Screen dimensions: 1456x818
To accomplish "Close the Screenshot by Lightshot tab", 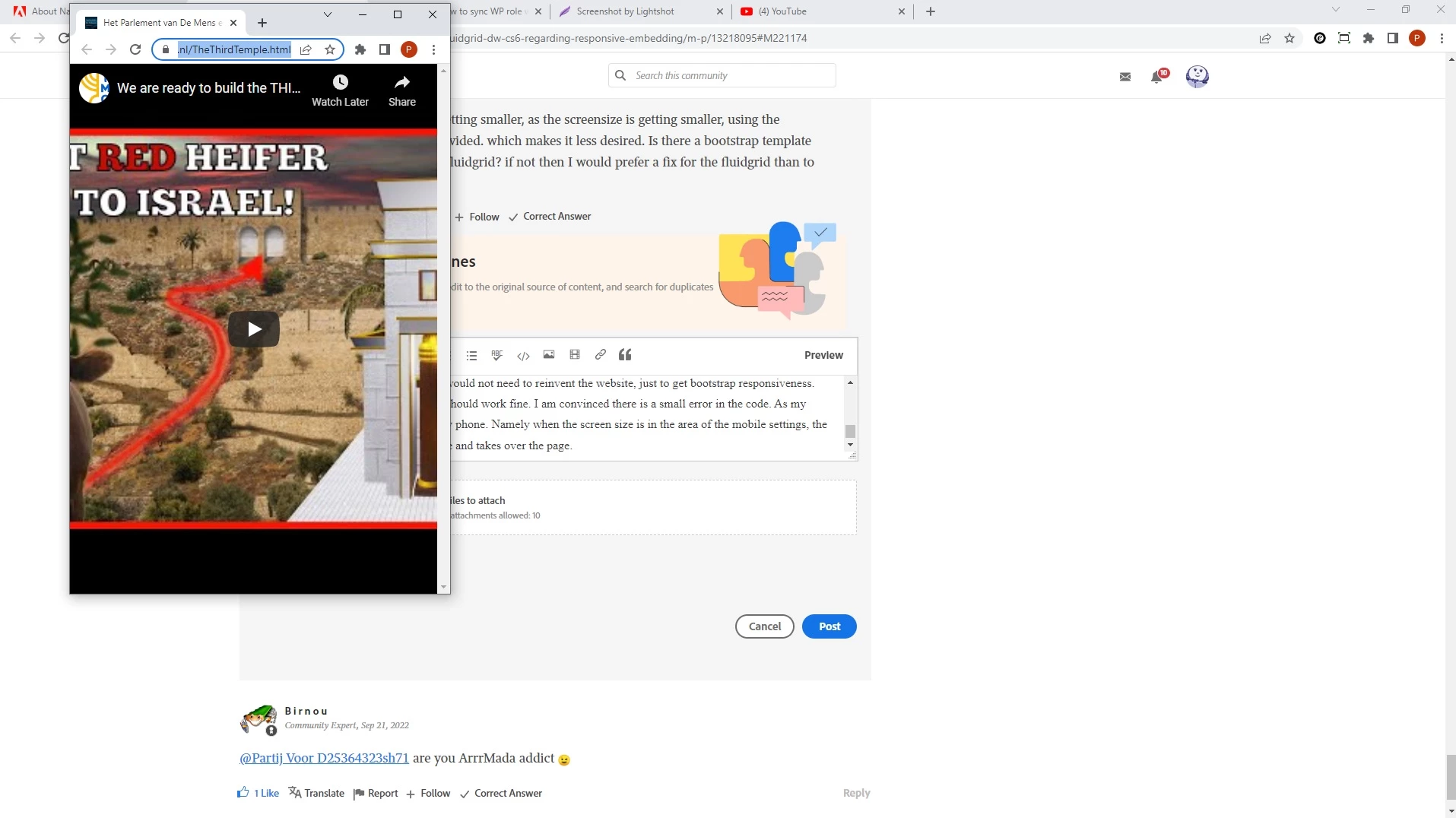I will pos(720,11).
